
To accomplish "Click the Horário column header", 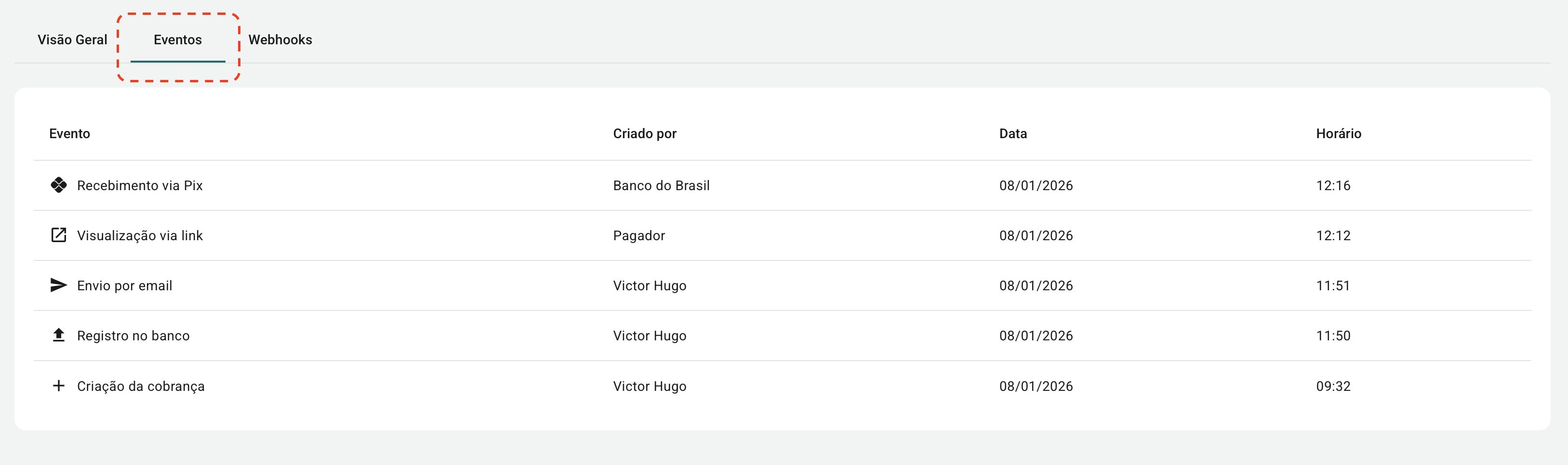I will pyautogui.click(x=1338, y=134).
